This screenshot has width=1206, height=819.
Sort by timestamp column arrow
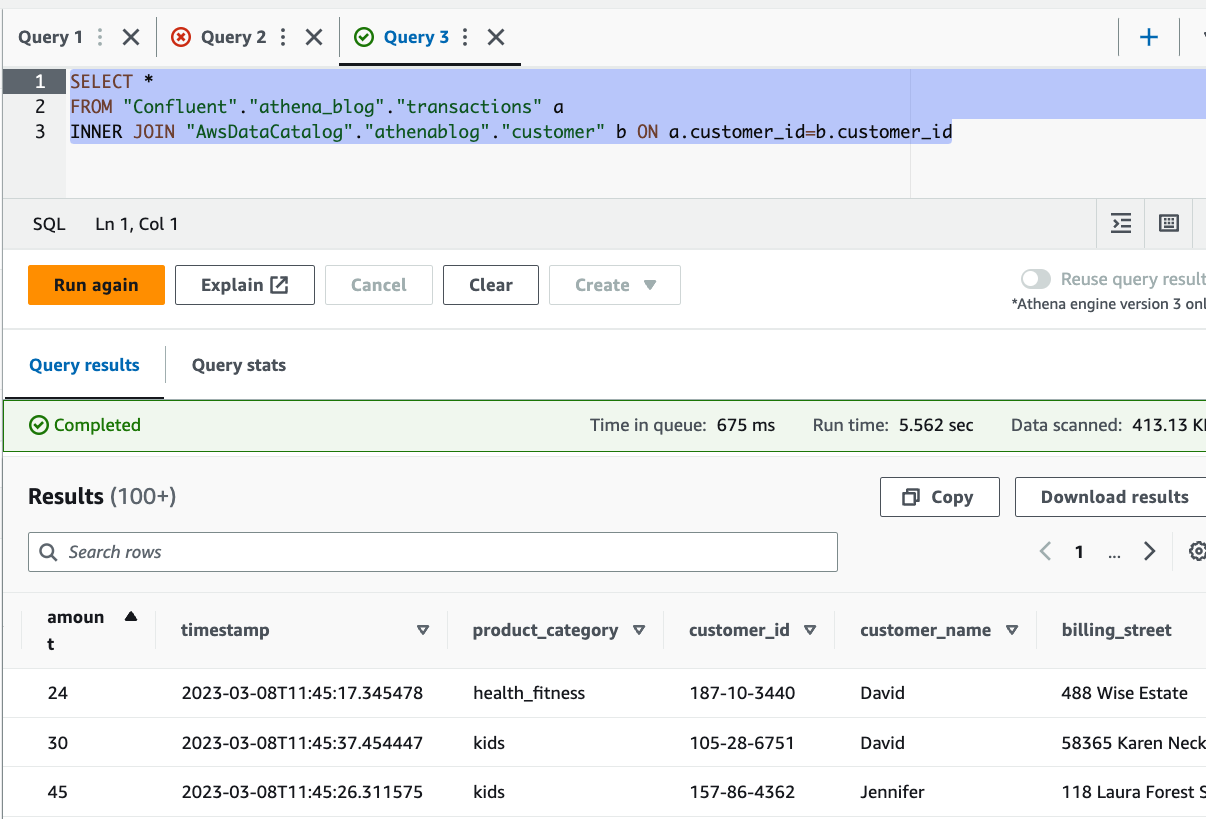[423, 630]
